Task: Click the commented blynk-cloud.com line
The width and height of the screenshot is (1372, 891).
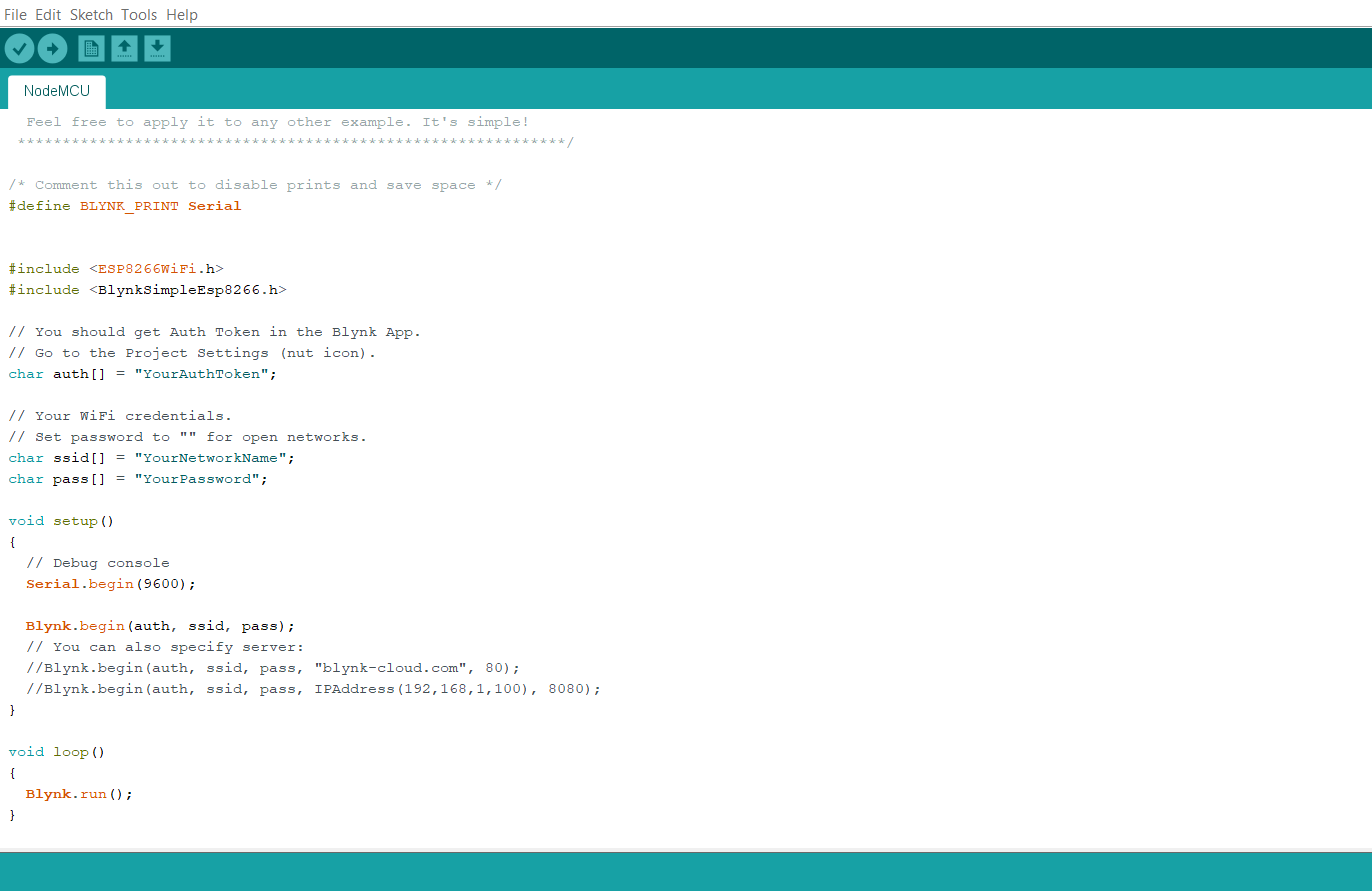Action: tap(274, 668)
